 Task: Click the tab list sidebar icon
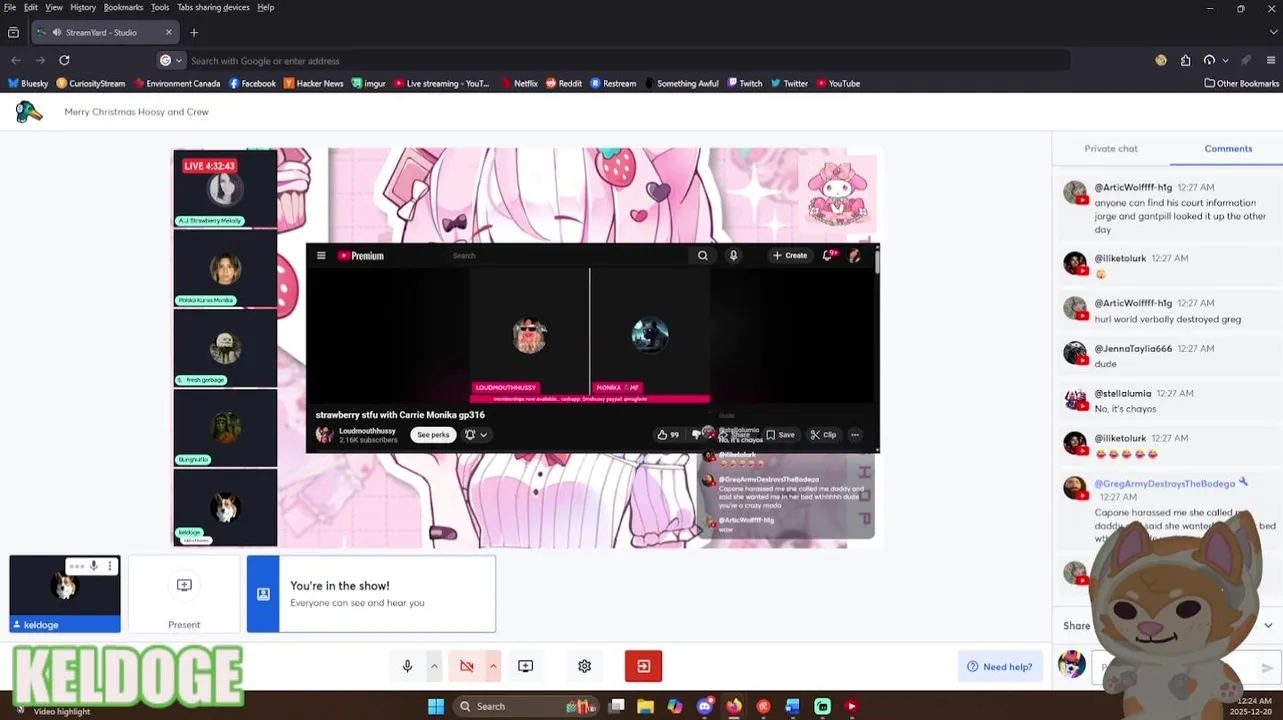13,32
